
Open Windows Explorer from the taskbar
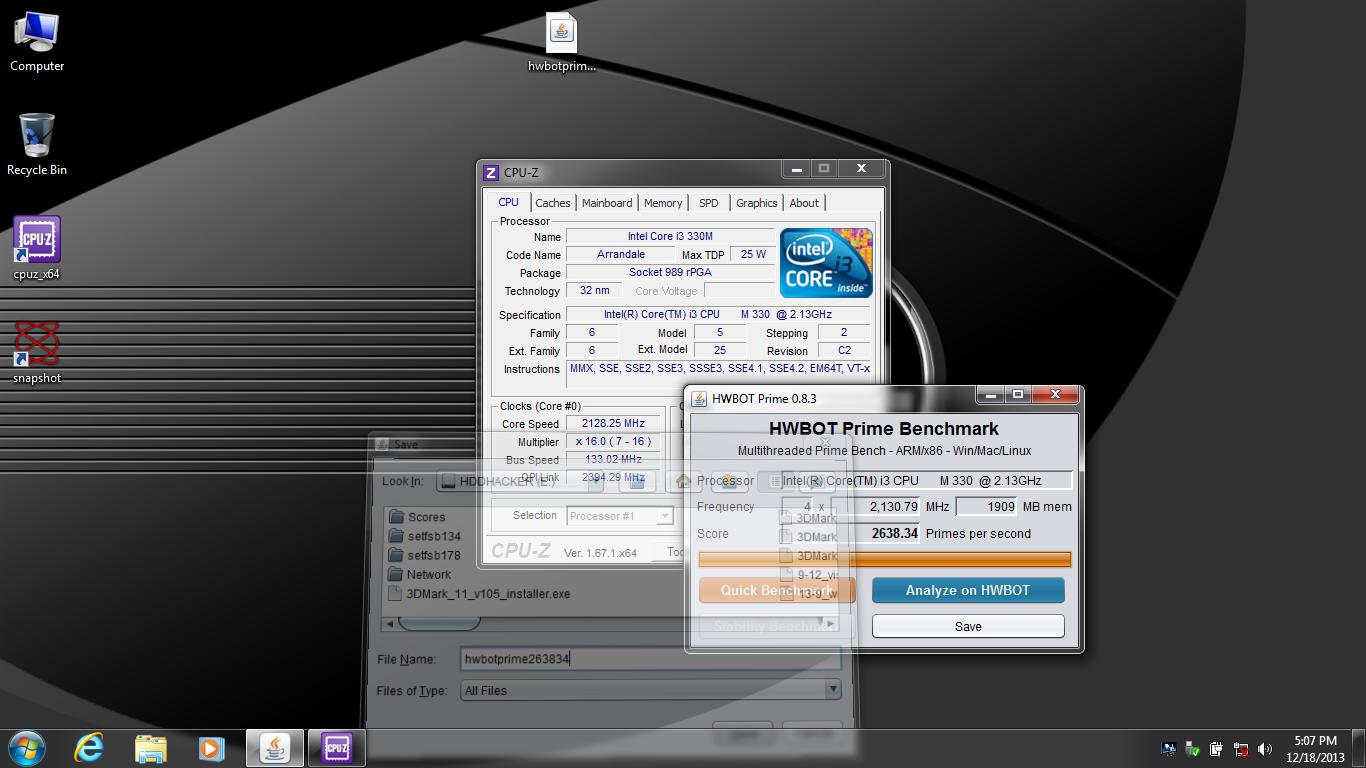[x=150, y=748]
